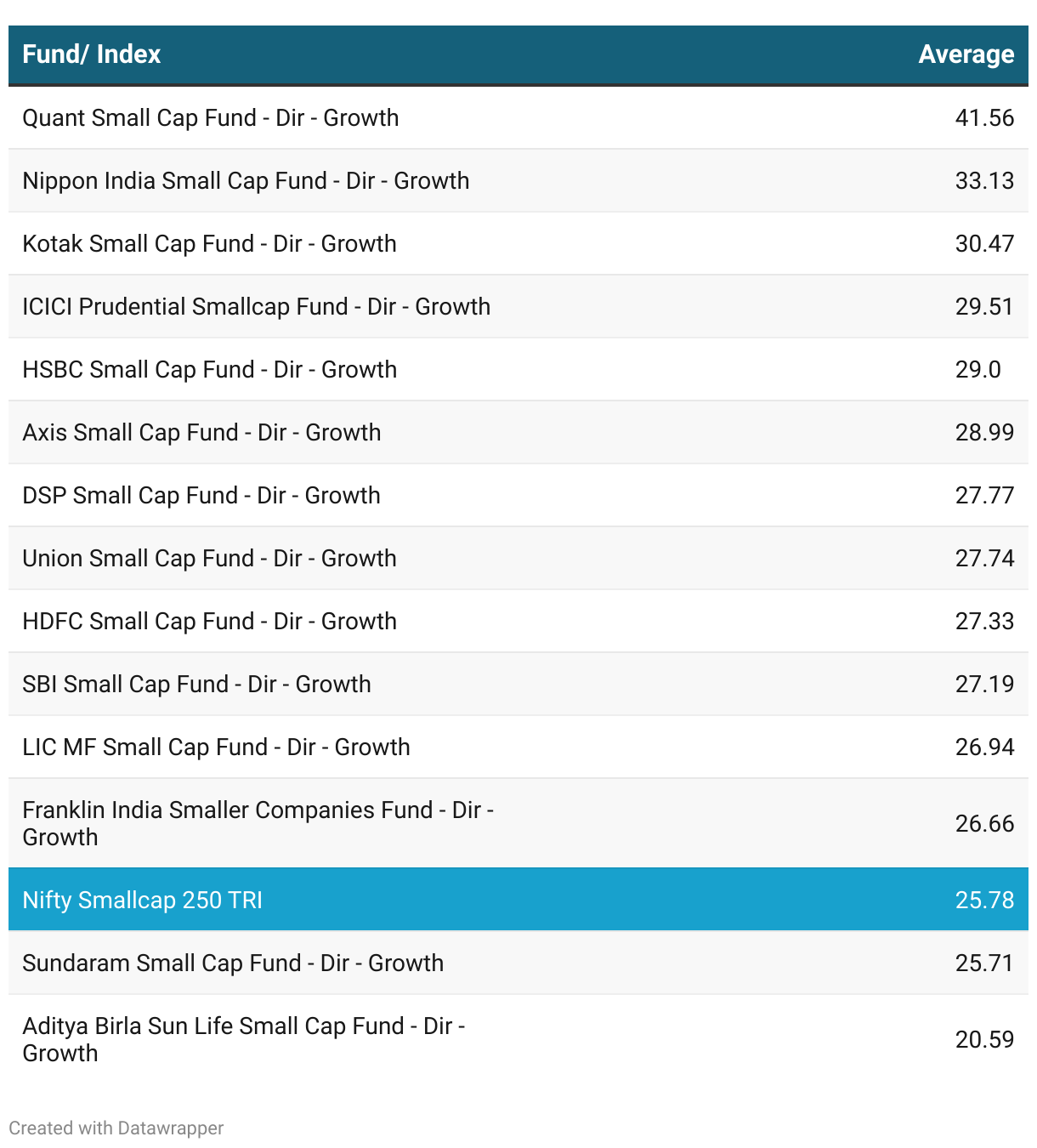This screenshot has height=1148, width=1037.
Task: Click LIC MF Small Cap Fund entry
Action: [x=518, y=747]
